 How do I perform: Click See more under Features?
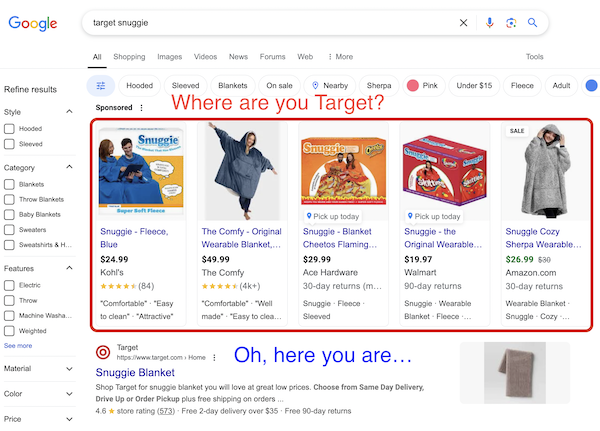coord(18,346)
